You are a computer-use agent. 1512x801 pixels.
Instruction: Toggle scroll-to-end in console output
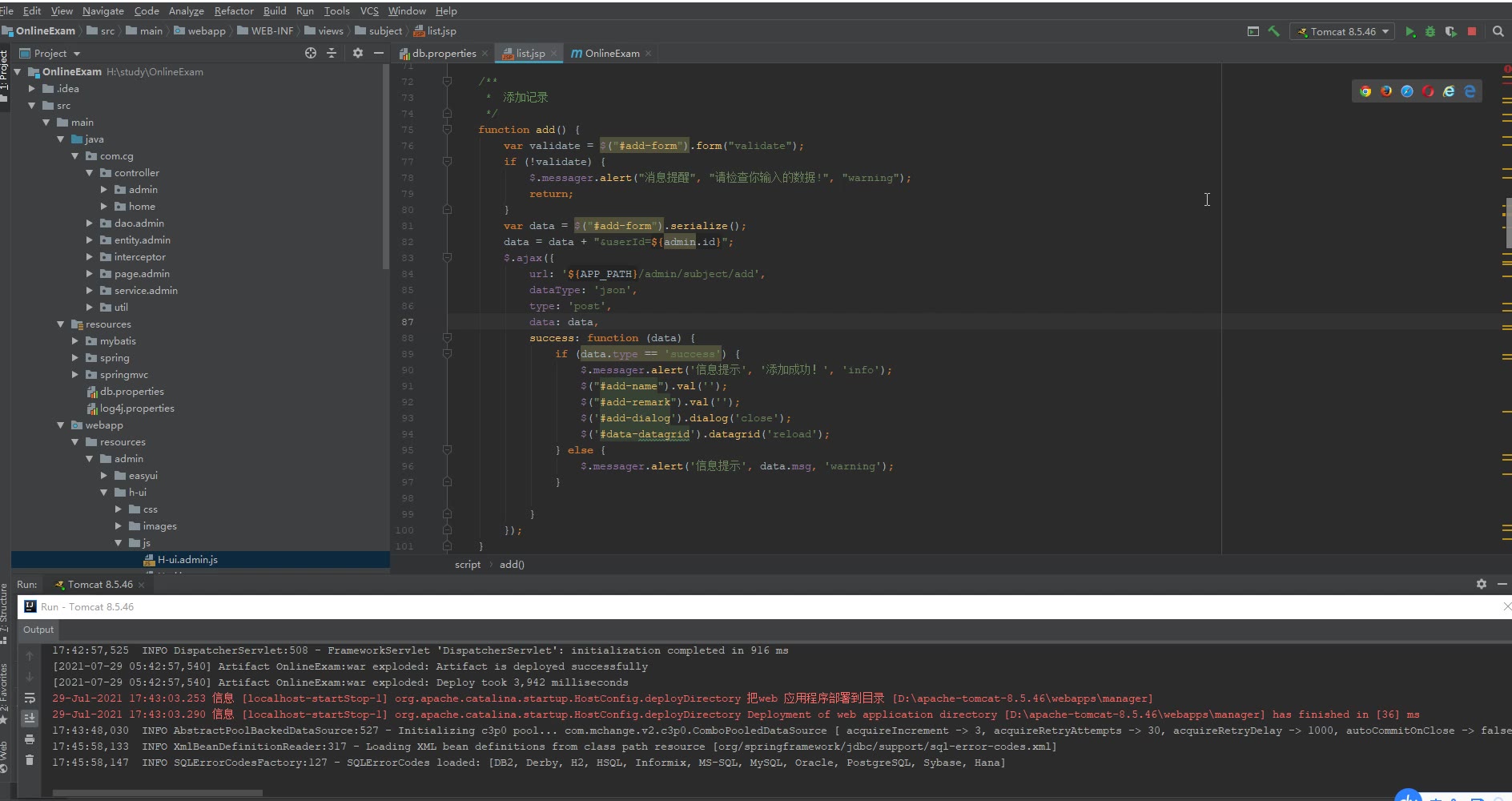click(30, 718)
